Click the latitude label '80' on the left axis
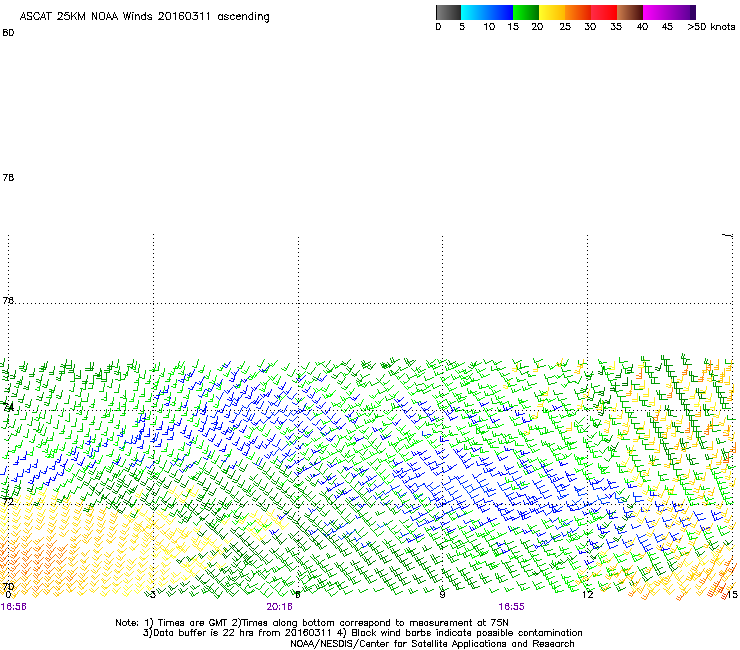740x650 pixels. [x=8, y=33]
